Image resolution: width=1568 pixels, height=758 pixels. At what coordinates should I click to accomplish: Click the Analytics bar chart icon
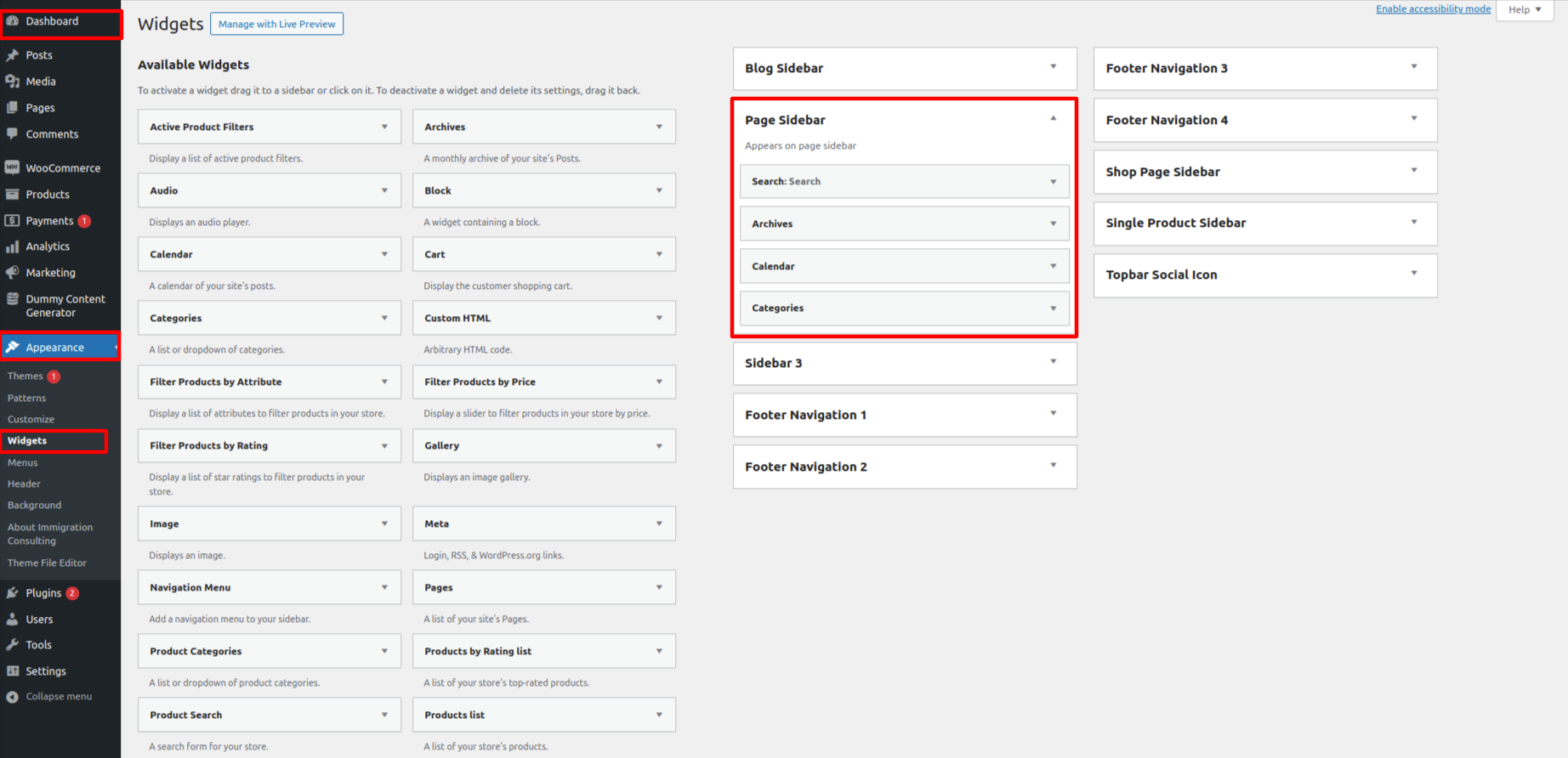point(12,246)
